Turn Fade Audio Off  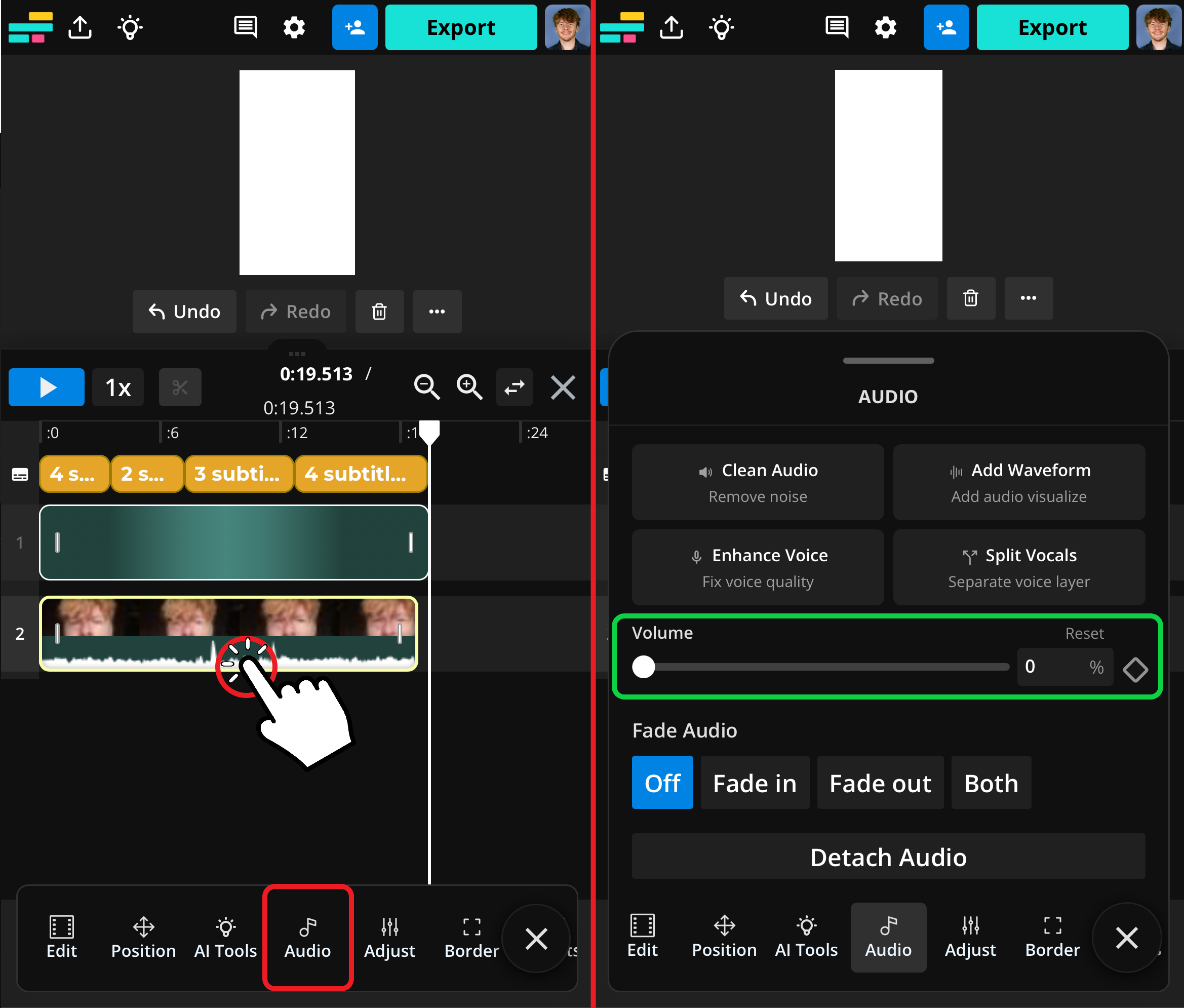click(x=662, y=782)
